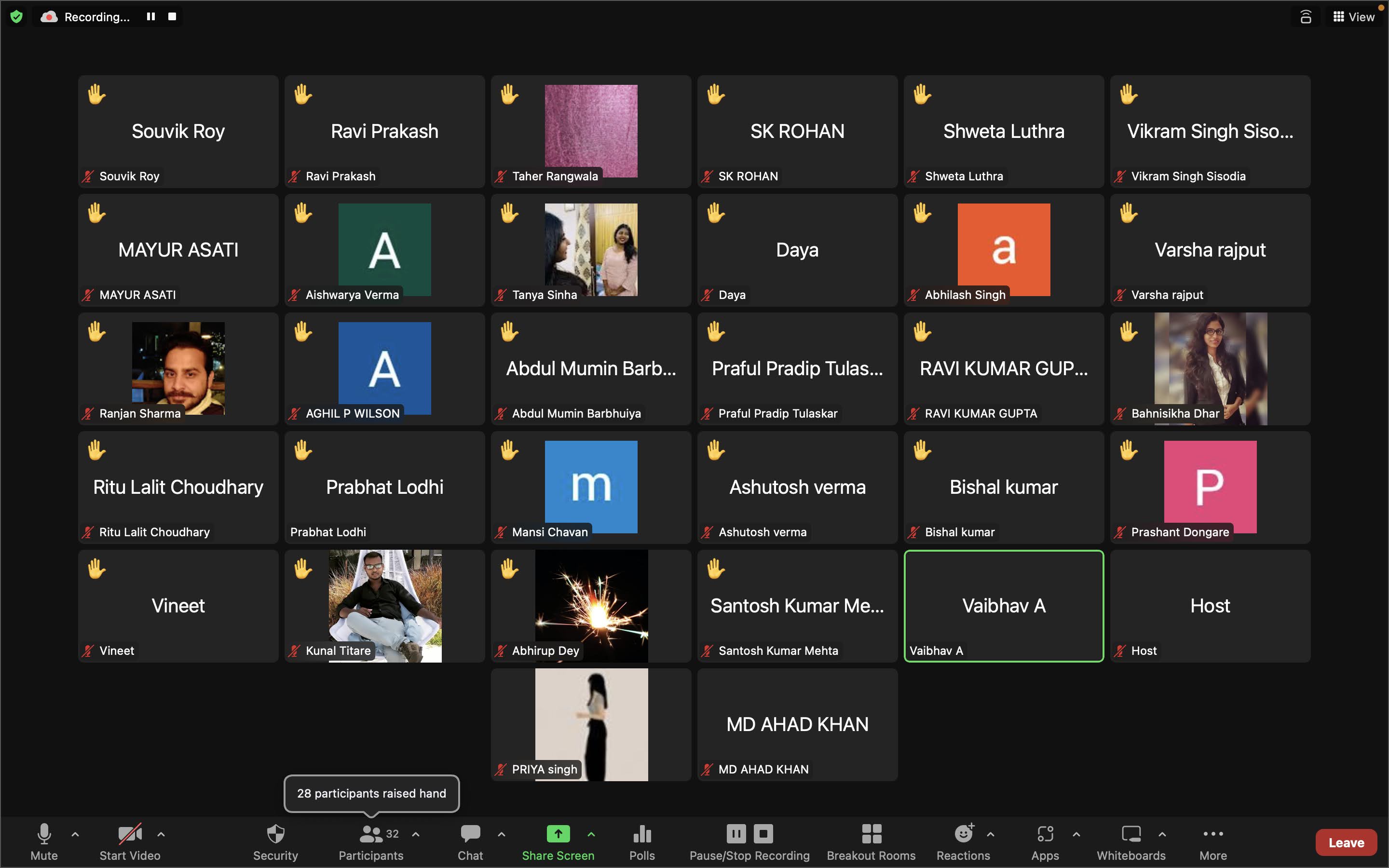Open the More options menu
1389x868 pixels.
[x=1213, y=841]
